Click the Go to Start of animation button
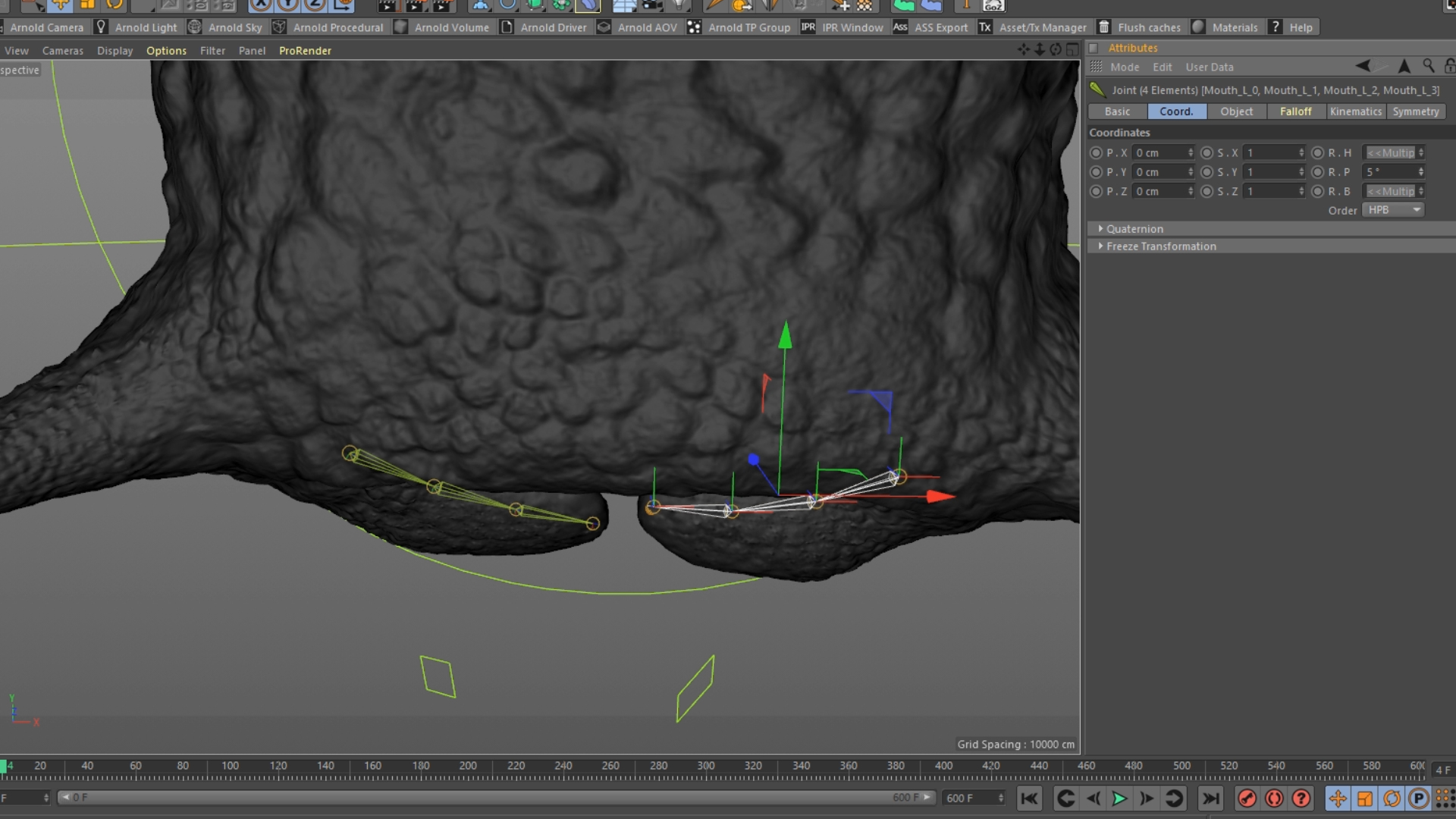The height and width of the screenshot is (819, 1456). click(1029, 799)
